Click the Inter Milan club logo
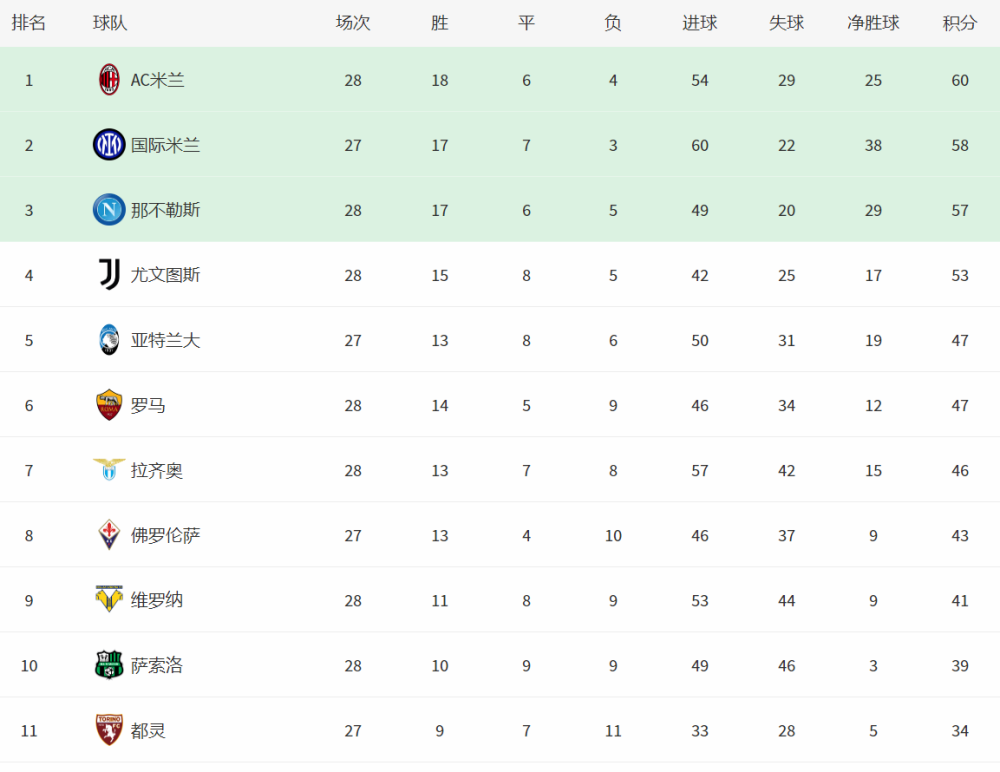This screenshot has width=1000, height=772. [x=109, y=145]
